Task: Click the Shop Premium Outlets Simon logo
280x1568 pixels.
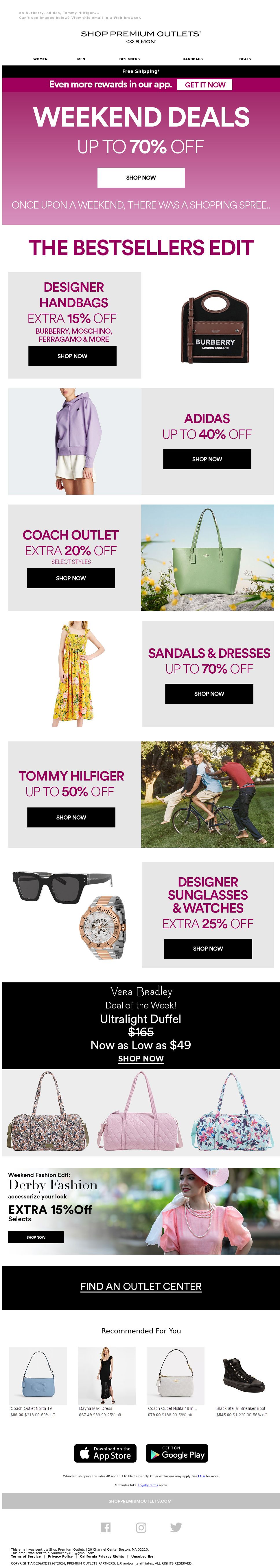Action: (x=141, y=36)
